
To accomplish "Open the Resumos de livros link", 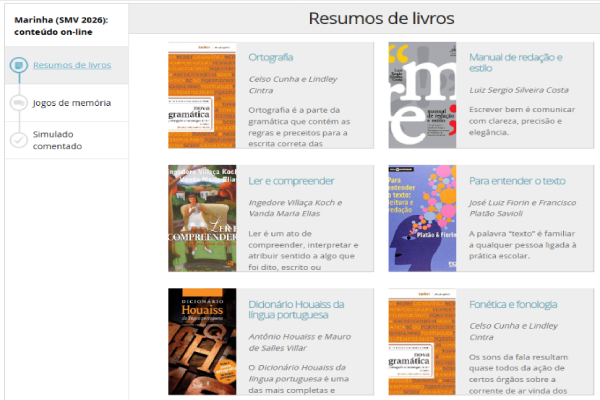I will [72, 65].
